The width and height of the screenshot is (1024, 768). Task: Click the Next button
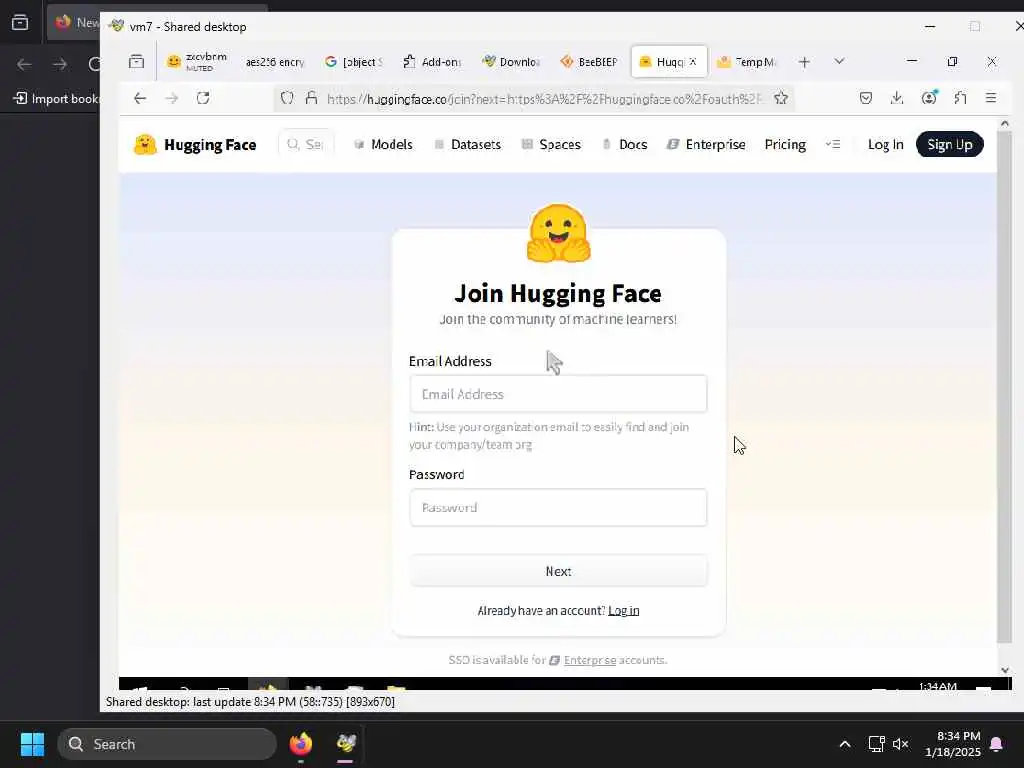click(558, 571)
